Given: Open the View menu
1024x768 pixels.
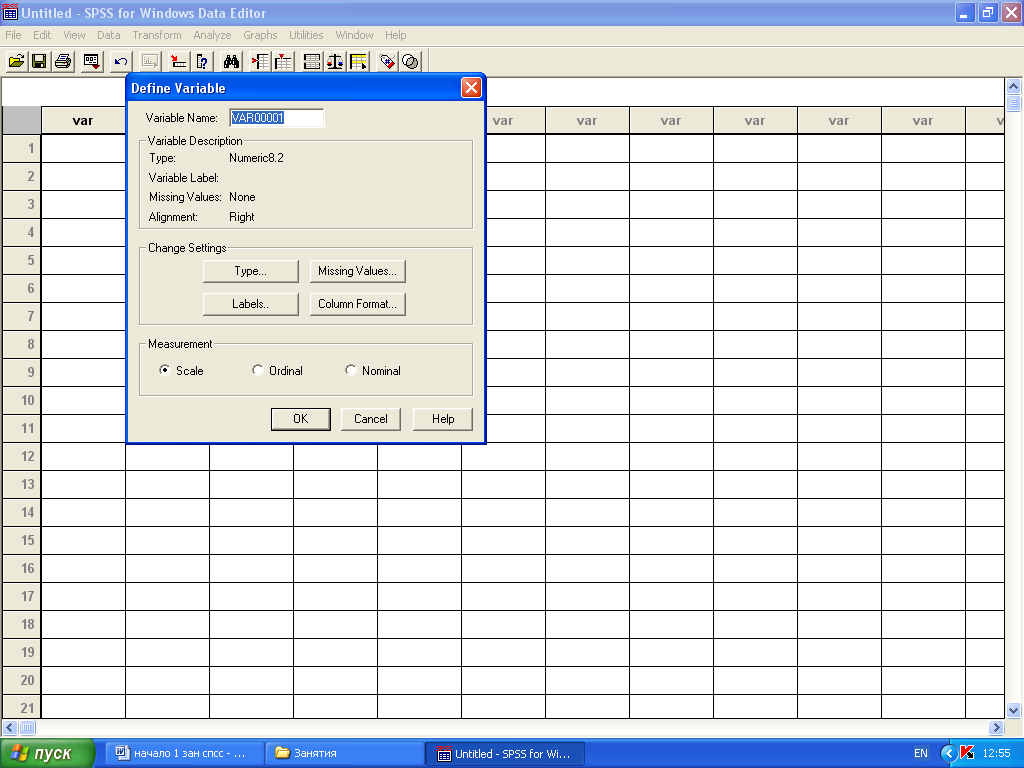Looking at the screenshot, I should click(74, 35).
